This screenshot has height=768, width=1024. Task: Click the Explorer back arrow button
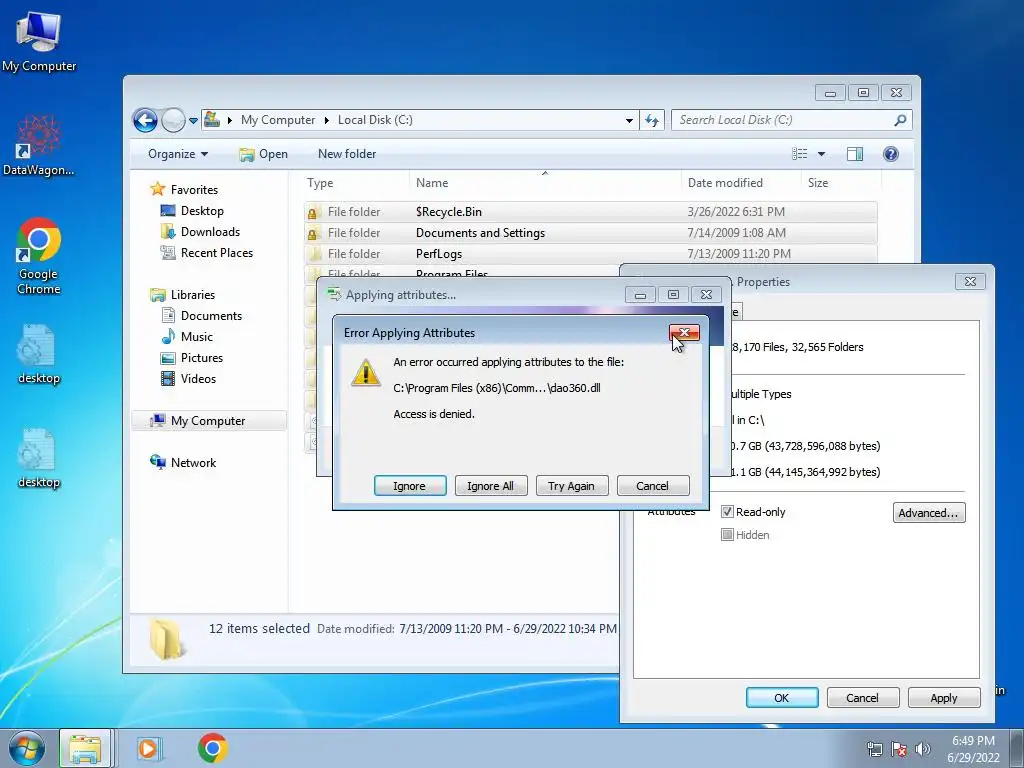click(145, 120)
